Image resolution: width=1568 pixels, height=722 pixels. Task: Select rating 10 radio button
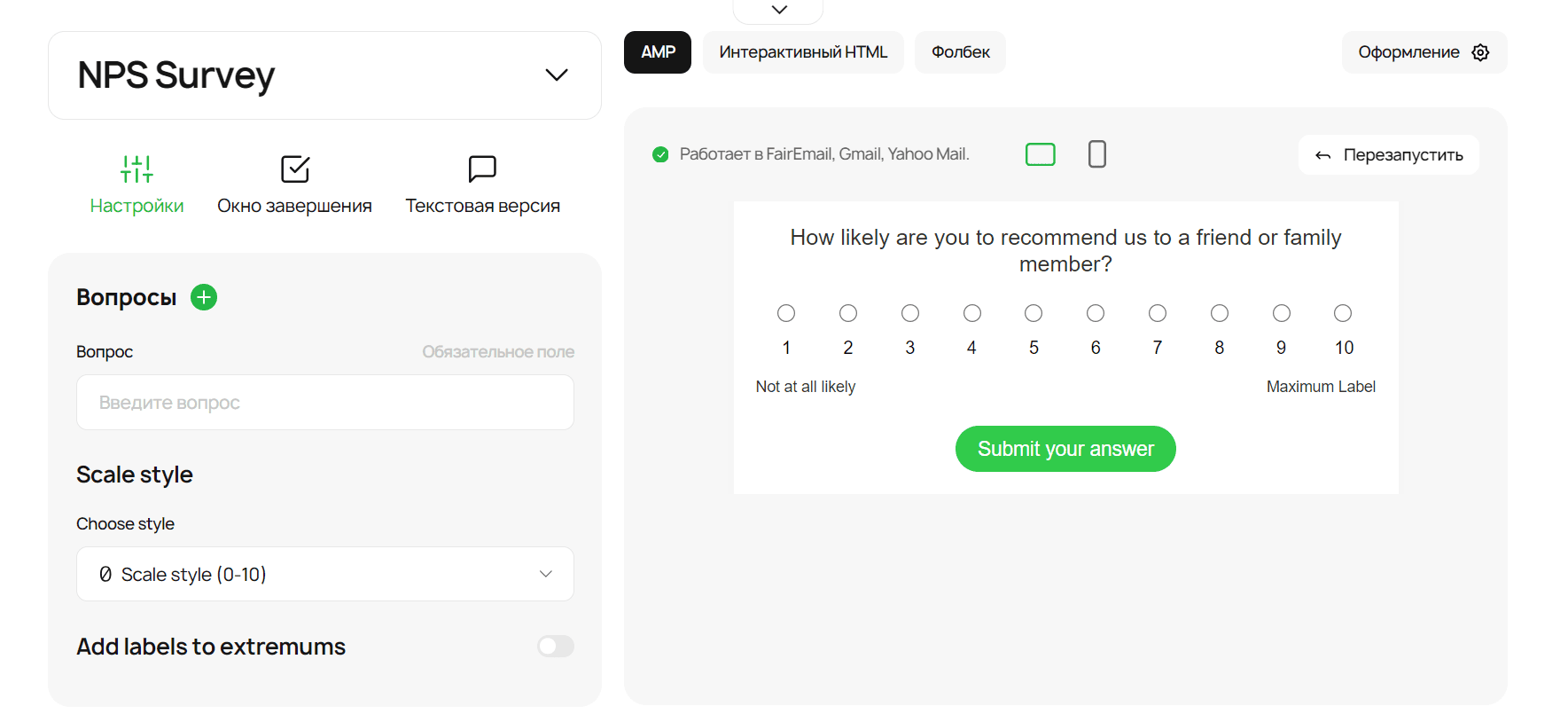point(1343,313)
